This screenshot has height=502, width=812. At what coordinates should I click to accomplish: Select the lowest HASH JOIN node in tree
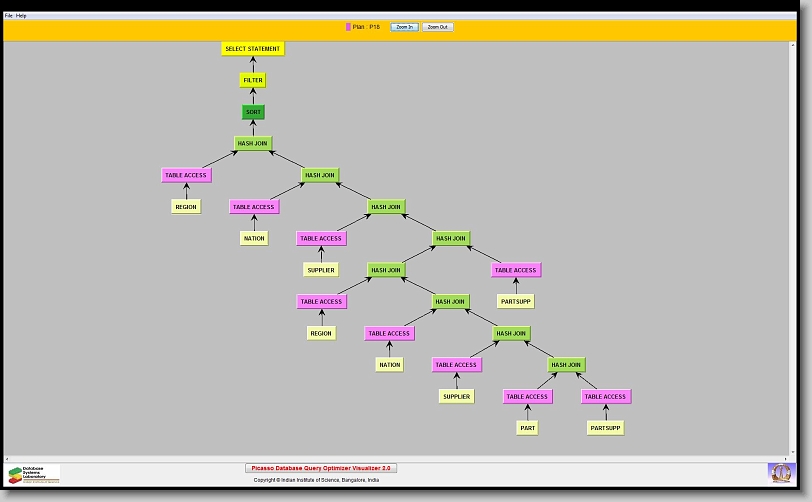566,365
